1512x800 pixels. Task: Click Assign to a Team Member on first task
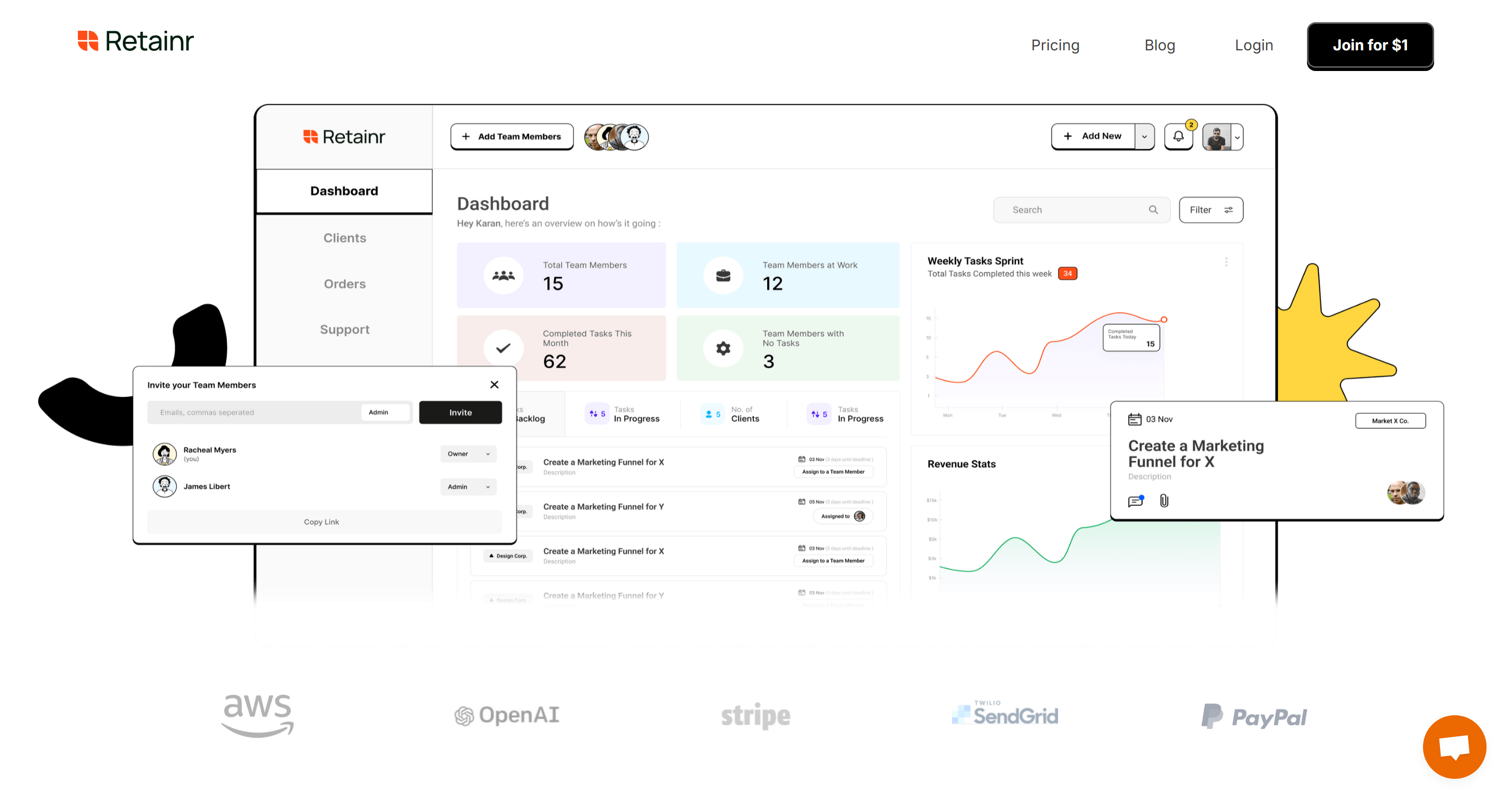point(833,472)
